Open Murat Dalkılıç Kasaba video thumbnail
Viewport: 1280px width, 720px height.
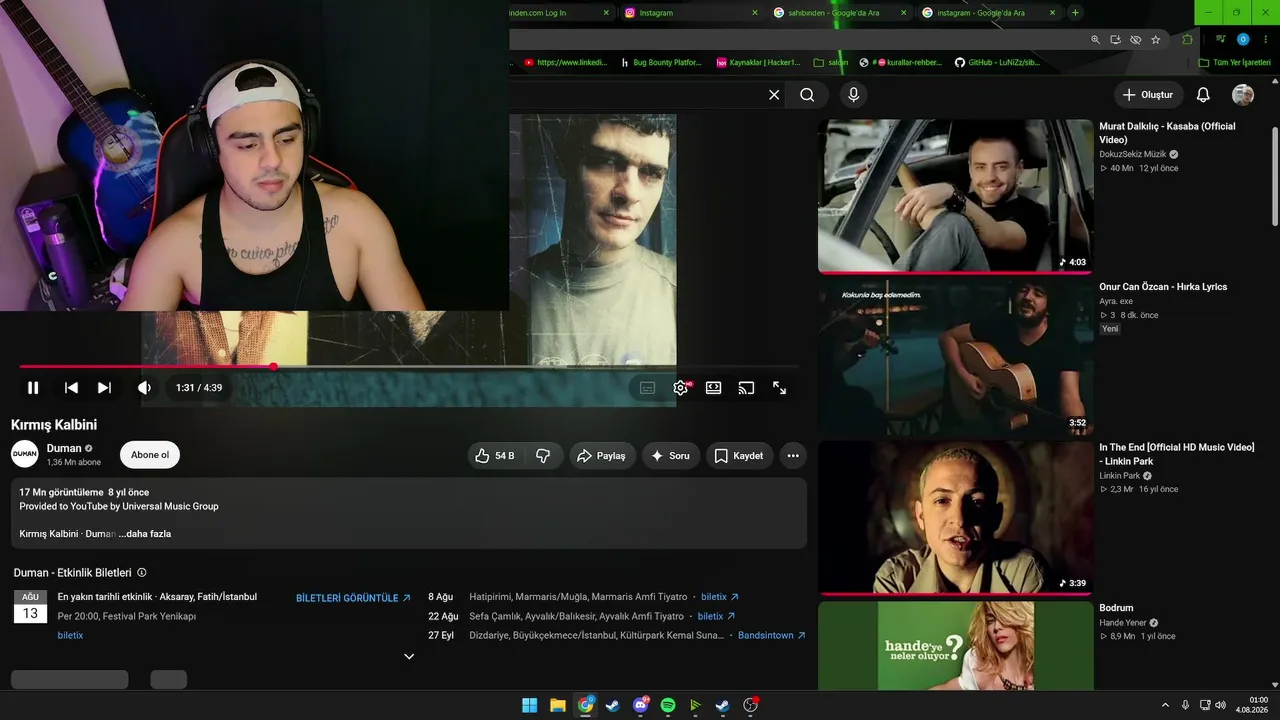pos(956,197)
